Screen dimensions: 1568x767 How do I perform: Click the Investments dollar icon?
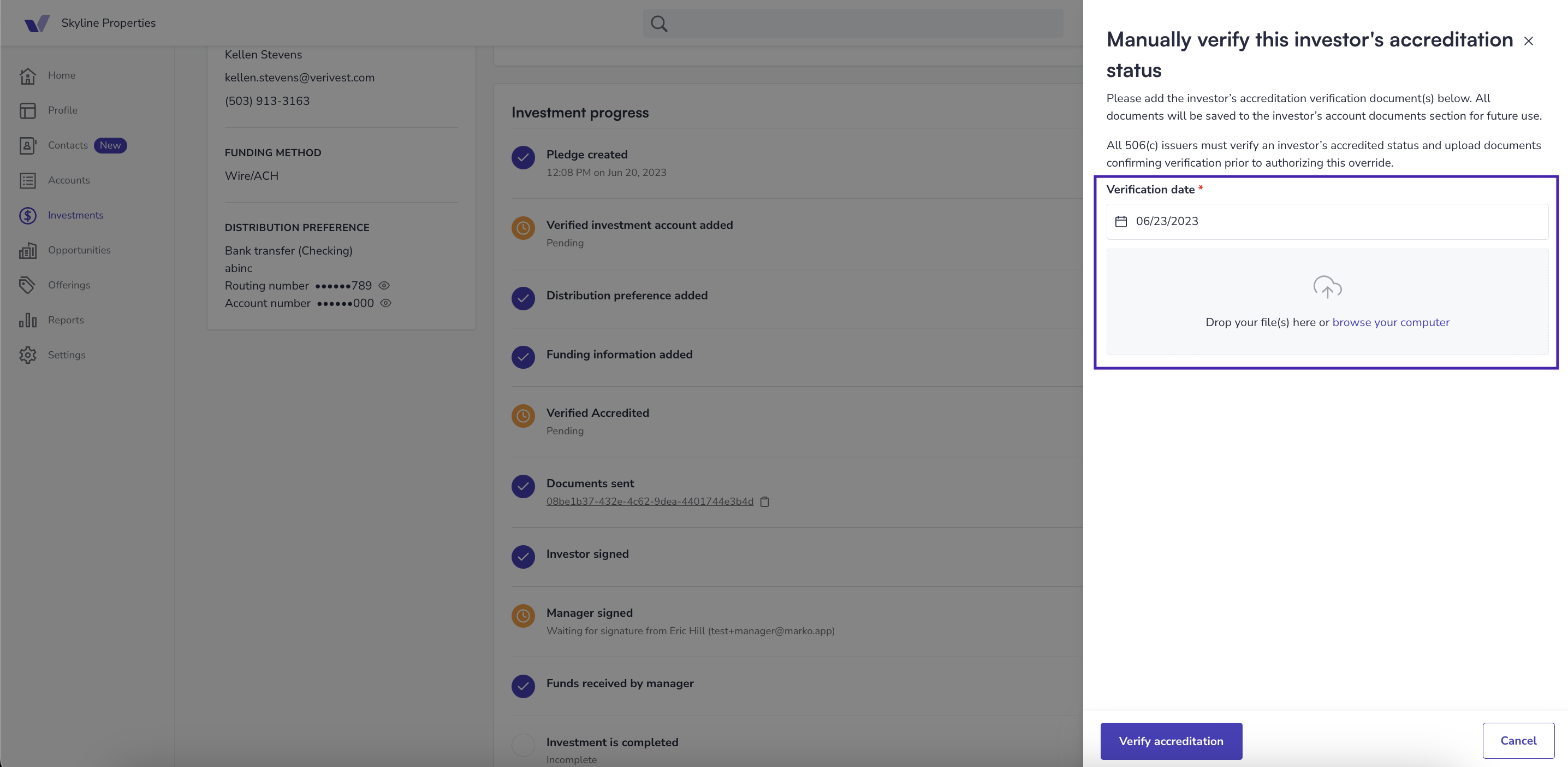point(27,215)
